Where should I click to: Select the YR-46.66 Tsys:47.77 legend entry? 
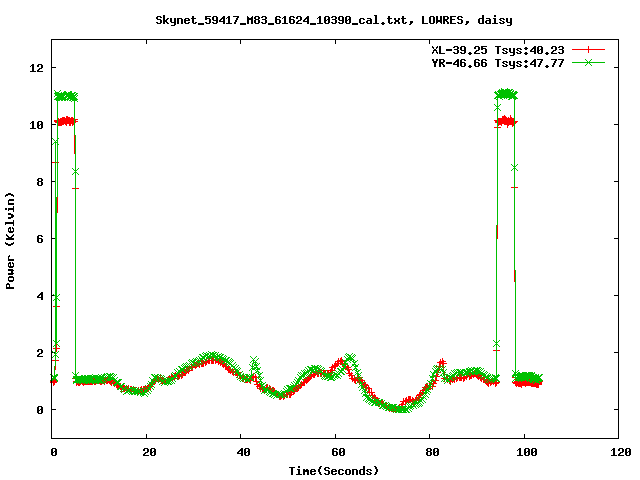(x=494, y=62)
